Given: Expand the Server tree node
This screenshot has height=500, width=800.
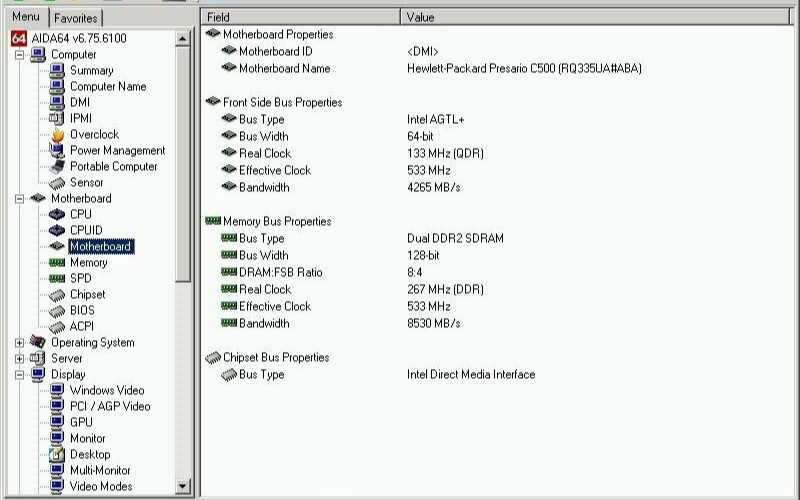Looking at the screenshot, I should [x=19, y=359].
